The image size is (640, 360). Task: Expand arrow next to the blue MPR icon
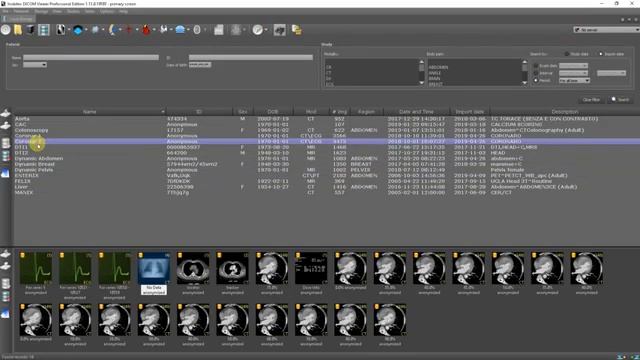click(86, 29)
